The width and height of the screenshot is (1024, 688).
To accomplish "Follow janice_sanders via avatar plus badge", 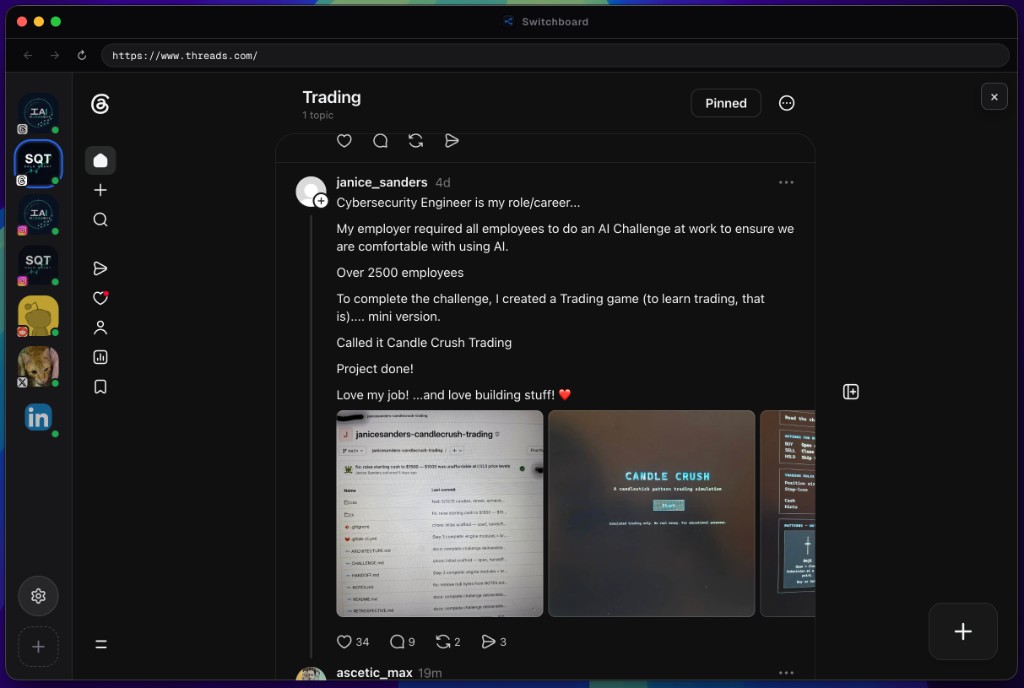I will coord(321,201).
